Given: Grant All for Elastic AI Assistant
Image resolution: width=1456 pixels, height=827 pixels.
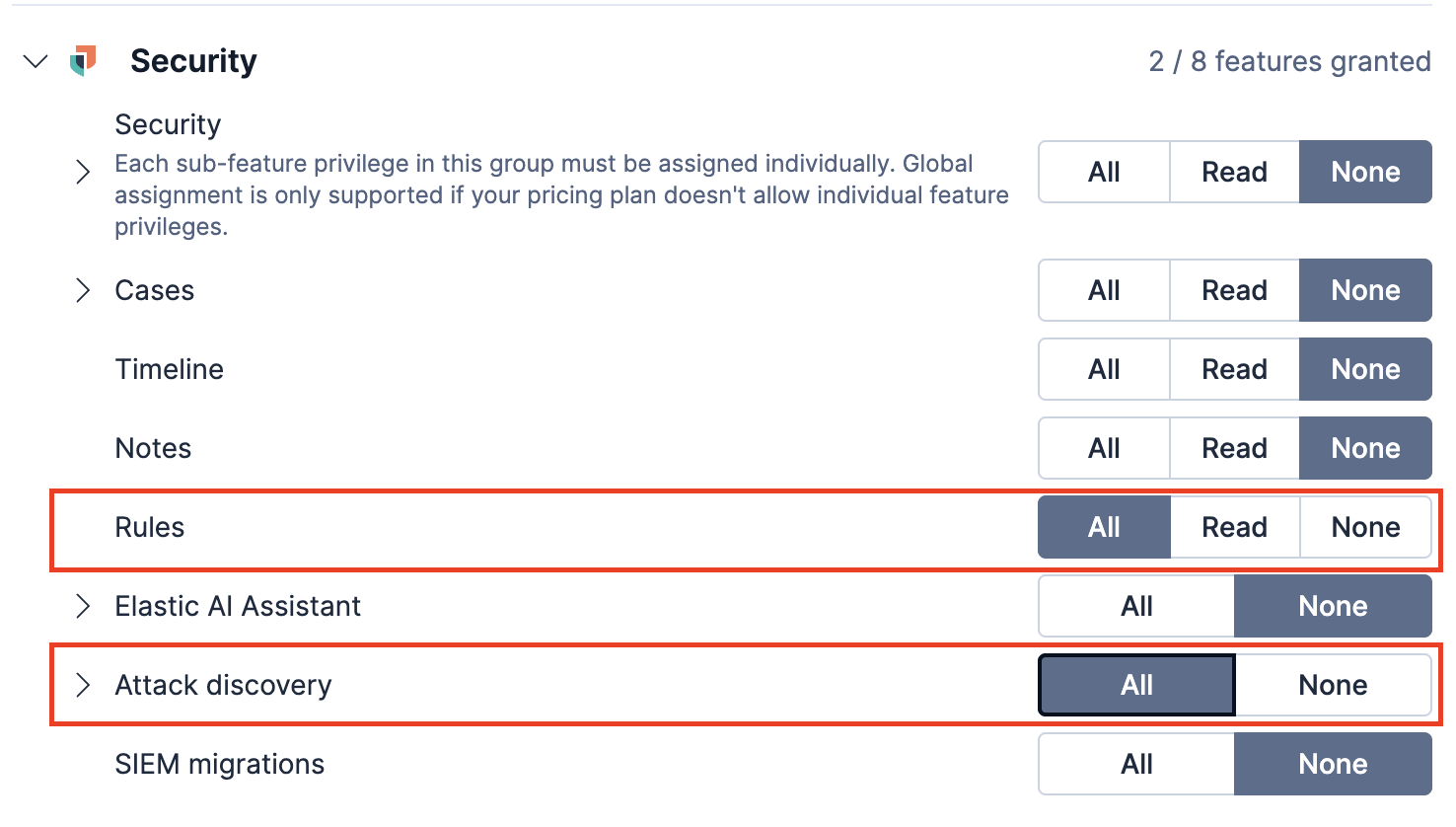Looking at the screenshot, I should click(1136, 606).
